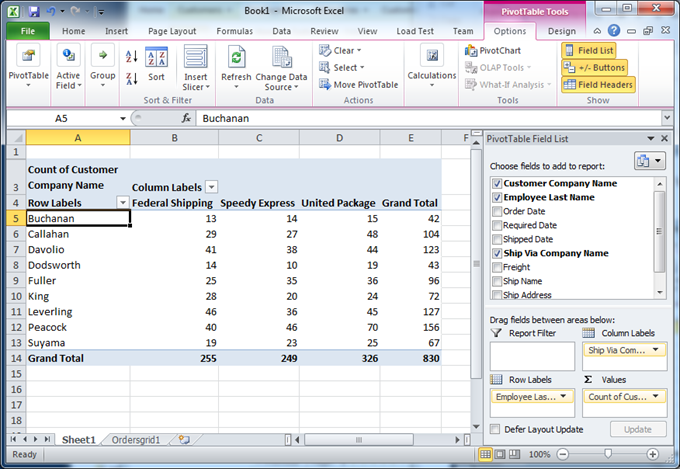Open the PivotTable options button
680x469 pixels.
[x=29, y=66]
